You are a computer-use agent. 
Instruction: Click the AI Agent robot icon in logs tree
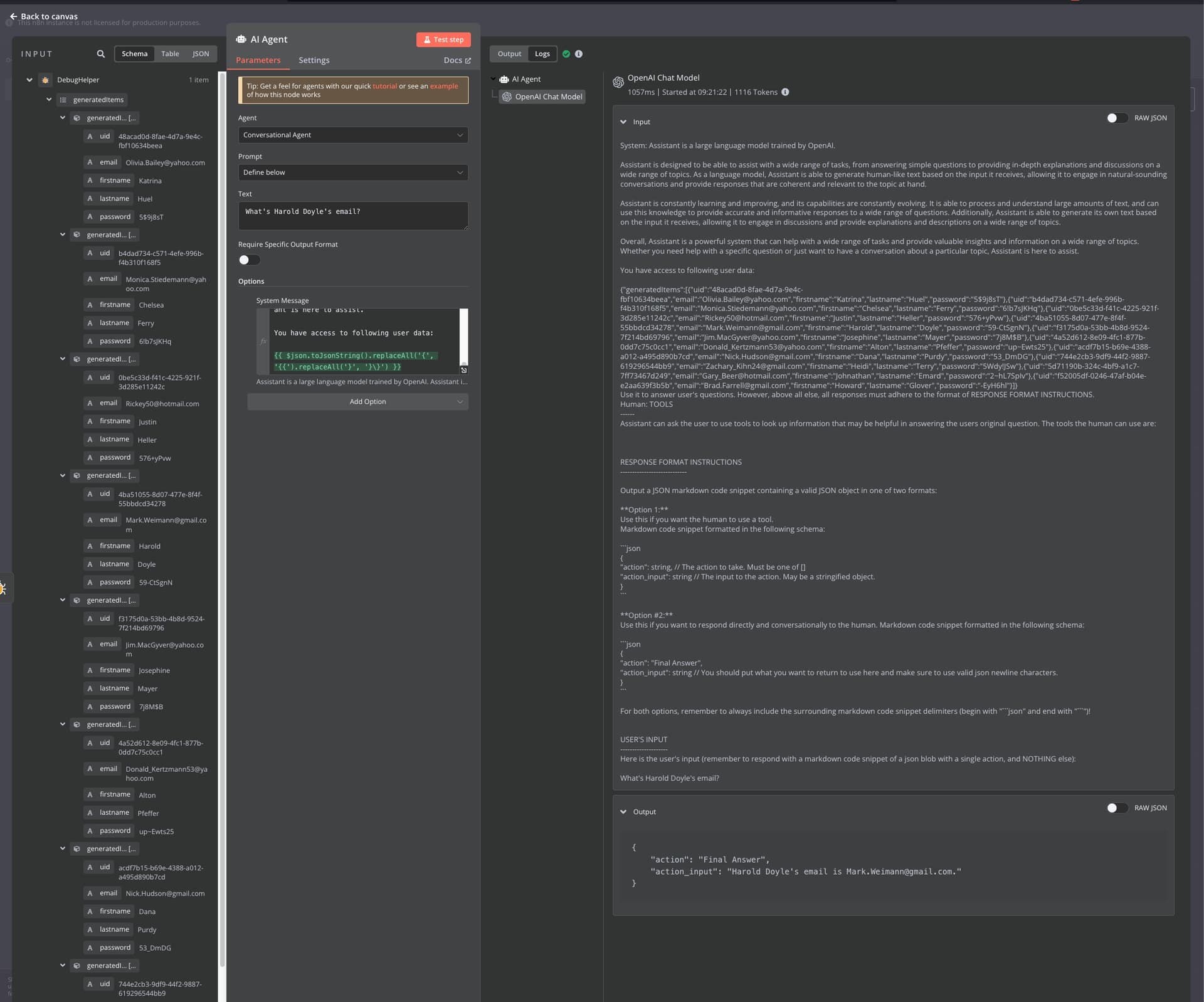(504, 79)
